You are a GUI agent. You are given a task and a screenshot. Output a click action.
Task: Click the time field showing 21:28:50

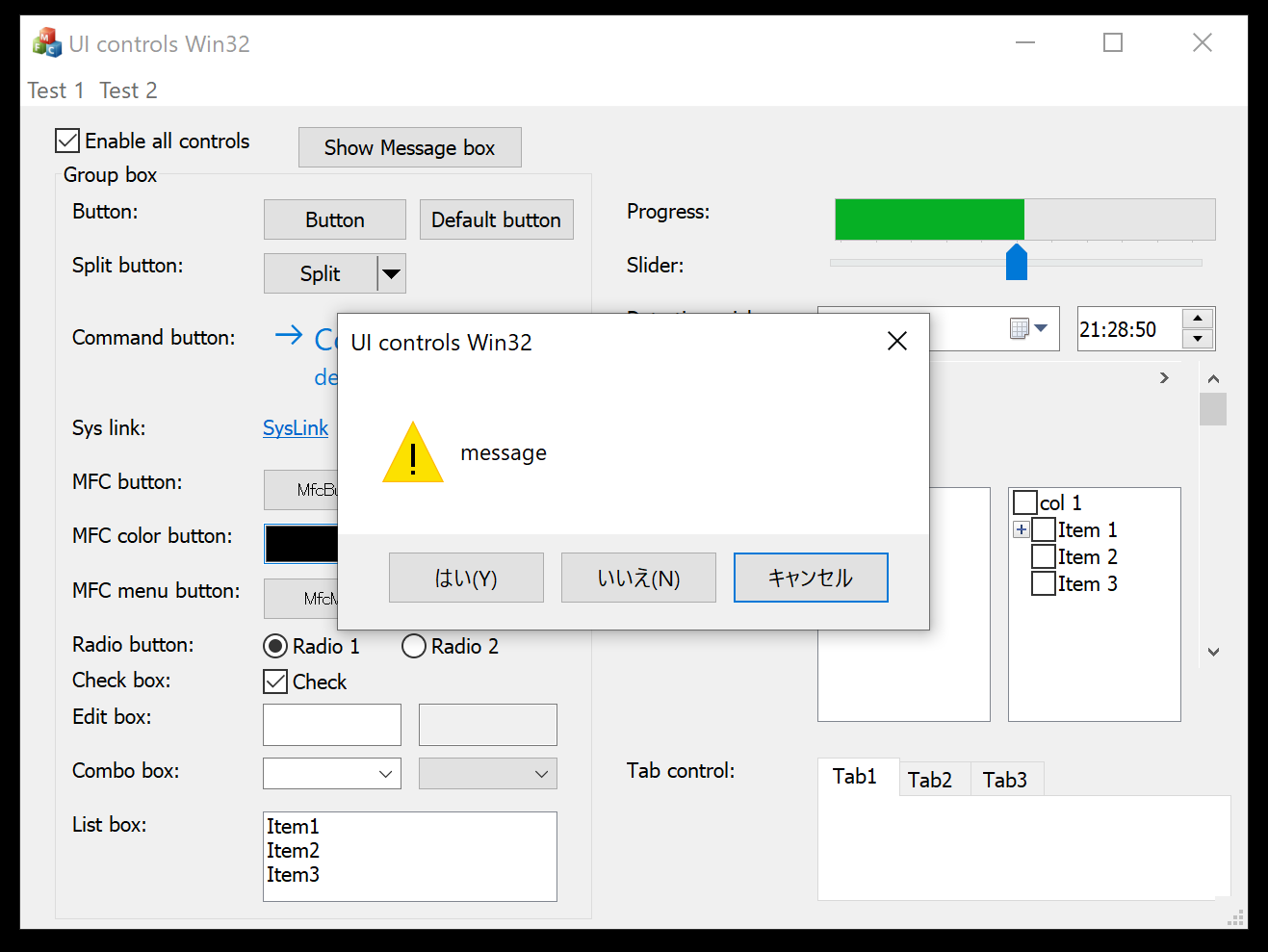[1128, 329]
